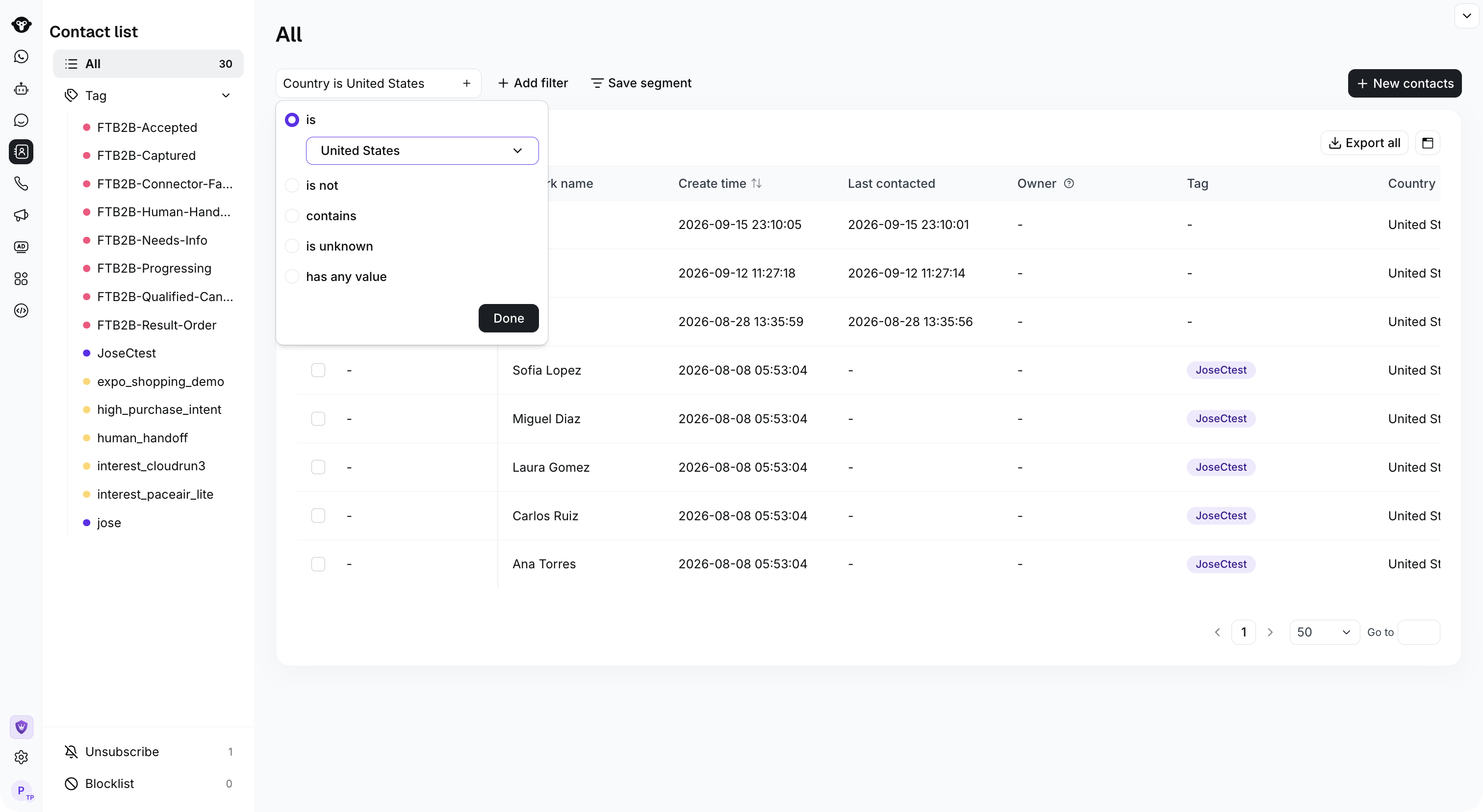
Task: Select the JoseCtest tag in sidebar
Action: (126, 354)
